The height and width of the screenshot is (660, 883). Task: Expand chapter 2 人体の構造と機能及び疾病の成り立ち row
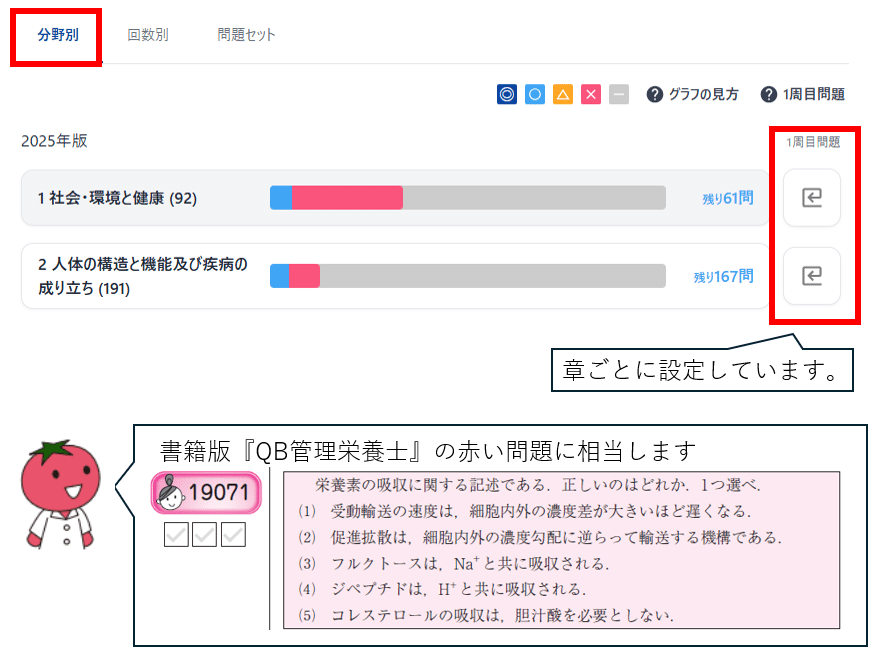pos(140,276)
